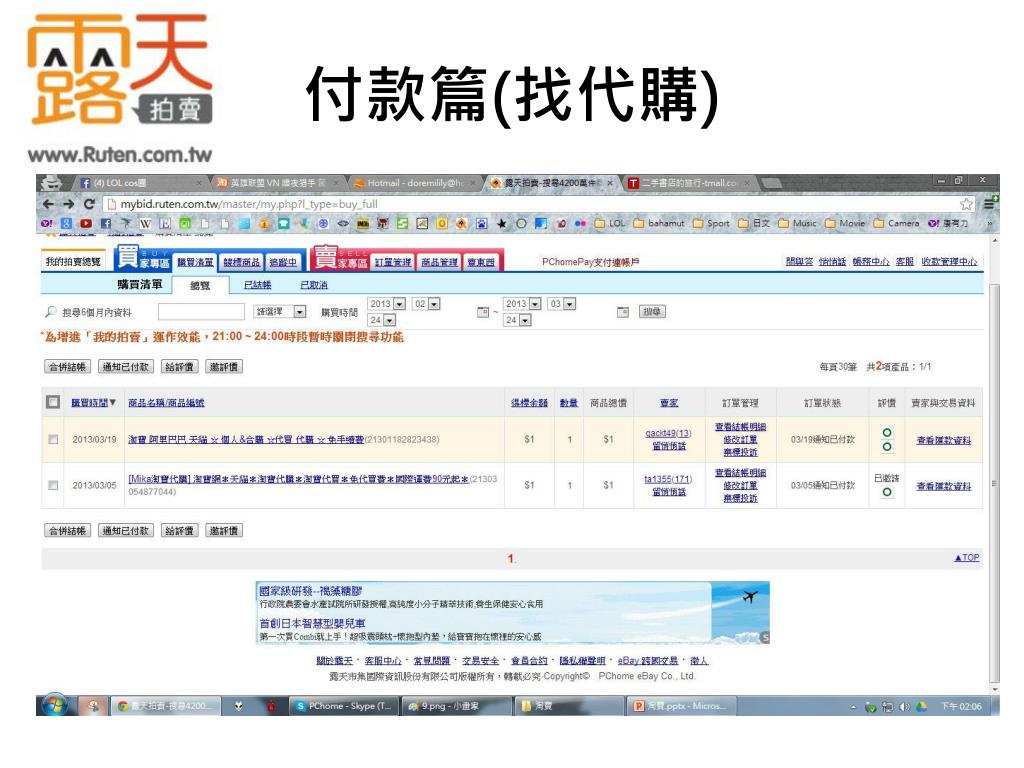
Task: Click the 搜尋 search button
Action: 651,312
